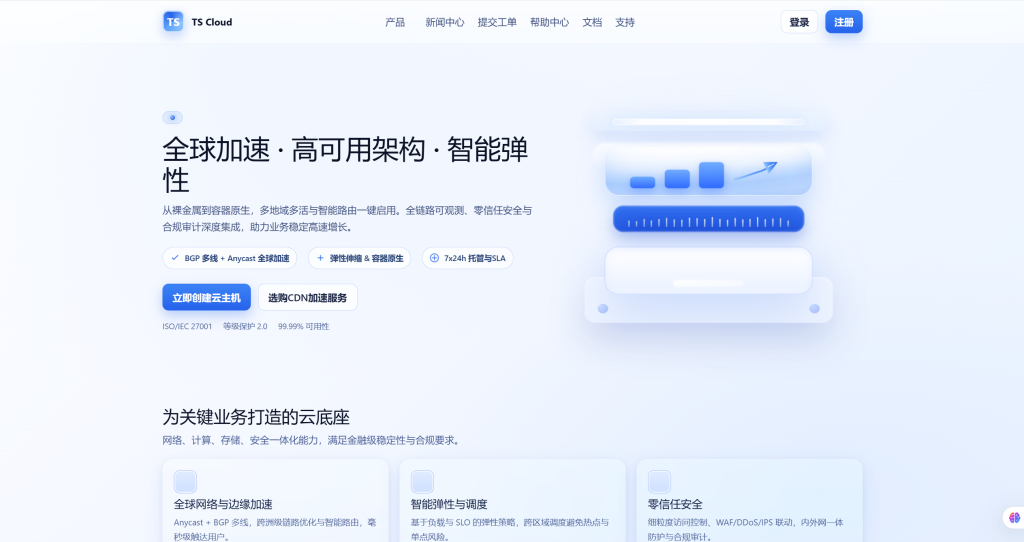Click the ISO/IEC 27001 text
1024x542 pixels.
click(187, 327)
